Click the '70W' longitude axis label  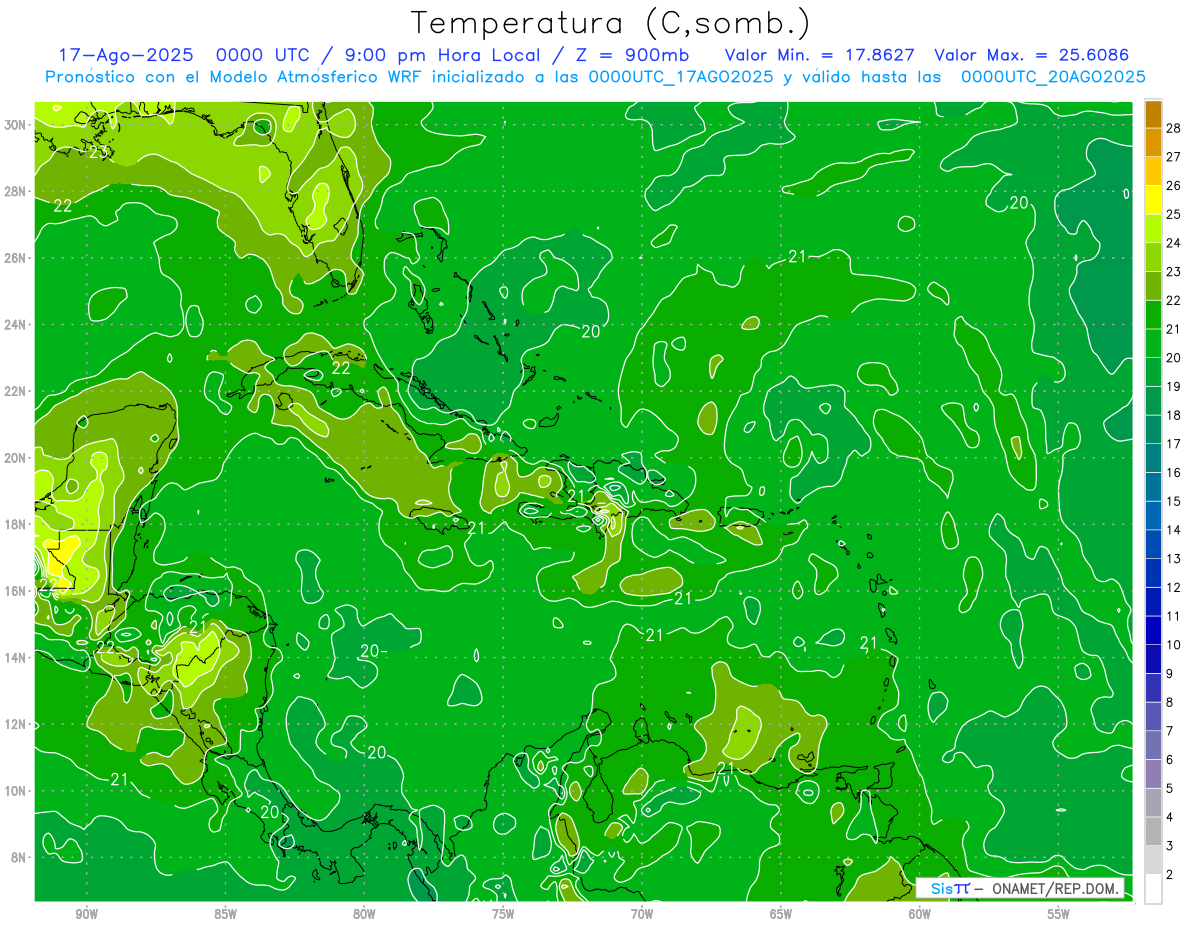click(x=642, y=914)
